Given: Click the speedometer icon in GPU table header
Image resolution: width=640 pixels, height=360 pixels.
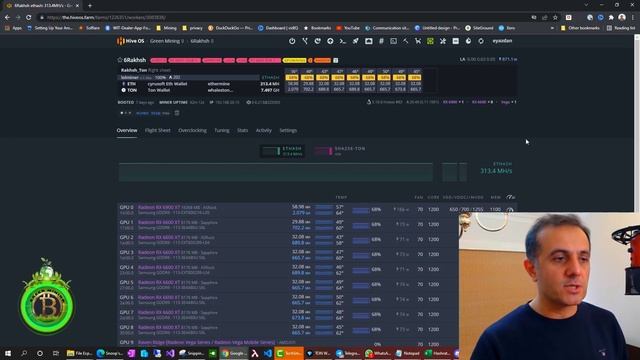Looking at the screenshot, I should coord(510,197).
